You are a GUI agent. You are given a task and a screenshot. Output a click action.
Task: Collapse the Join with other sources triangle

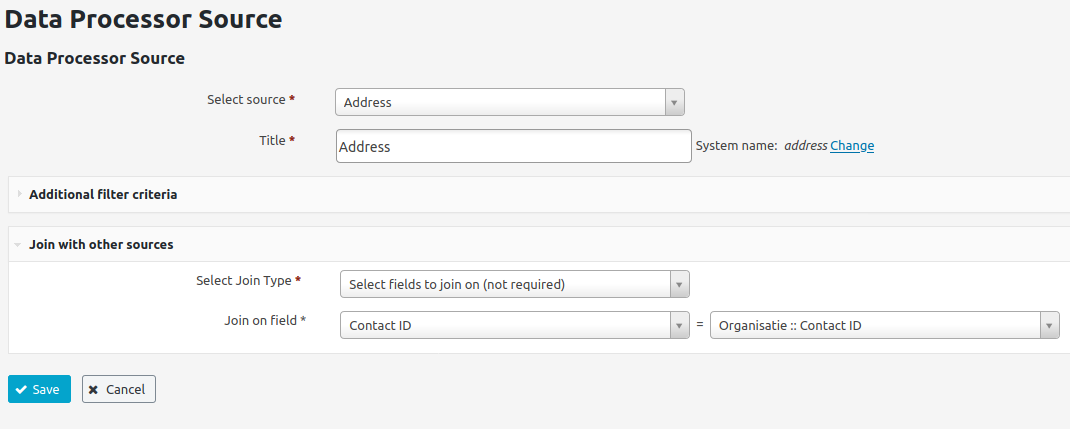[x=17, y=245]
